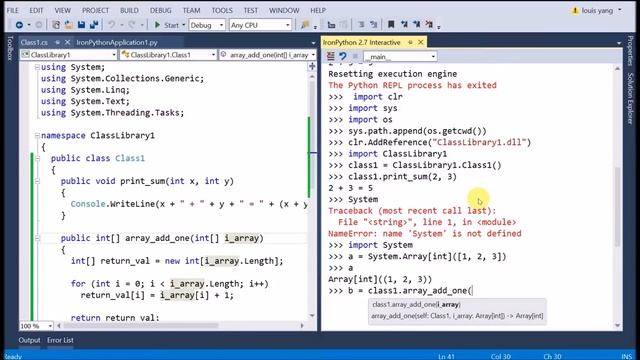Click the Save All icon
The width and height of the screenshot is (640, 360).
94,25
